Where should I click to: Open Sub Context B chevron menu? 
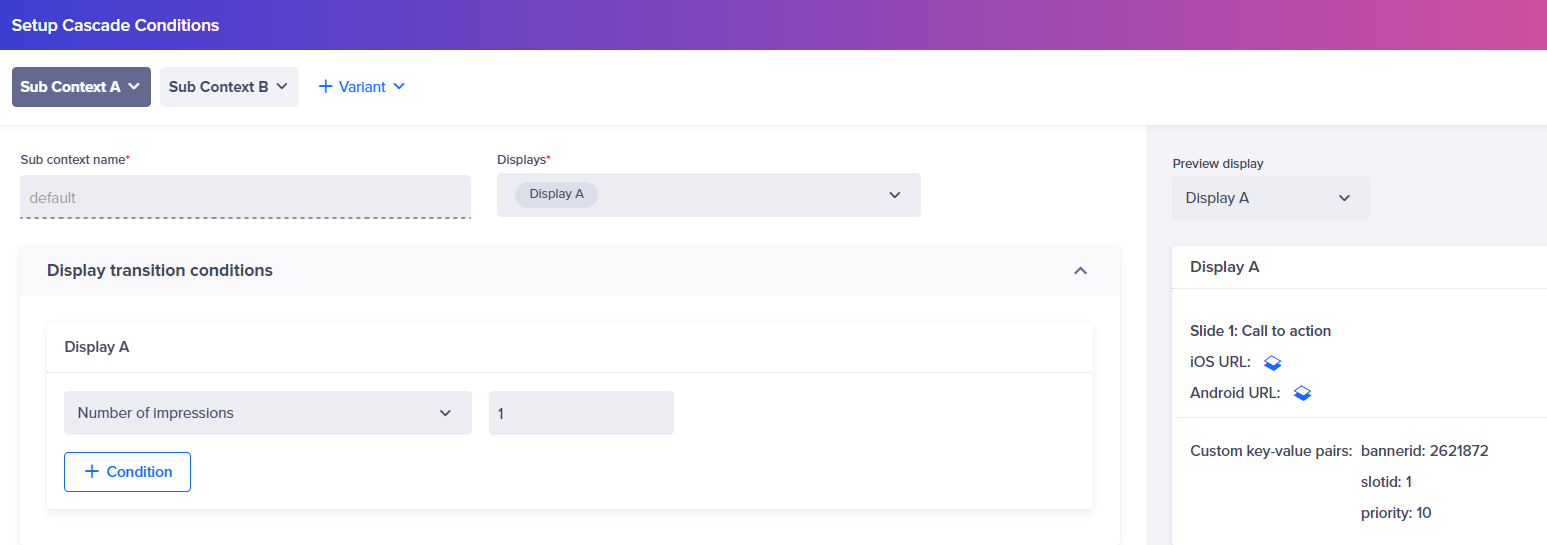[x=282, y=87]
